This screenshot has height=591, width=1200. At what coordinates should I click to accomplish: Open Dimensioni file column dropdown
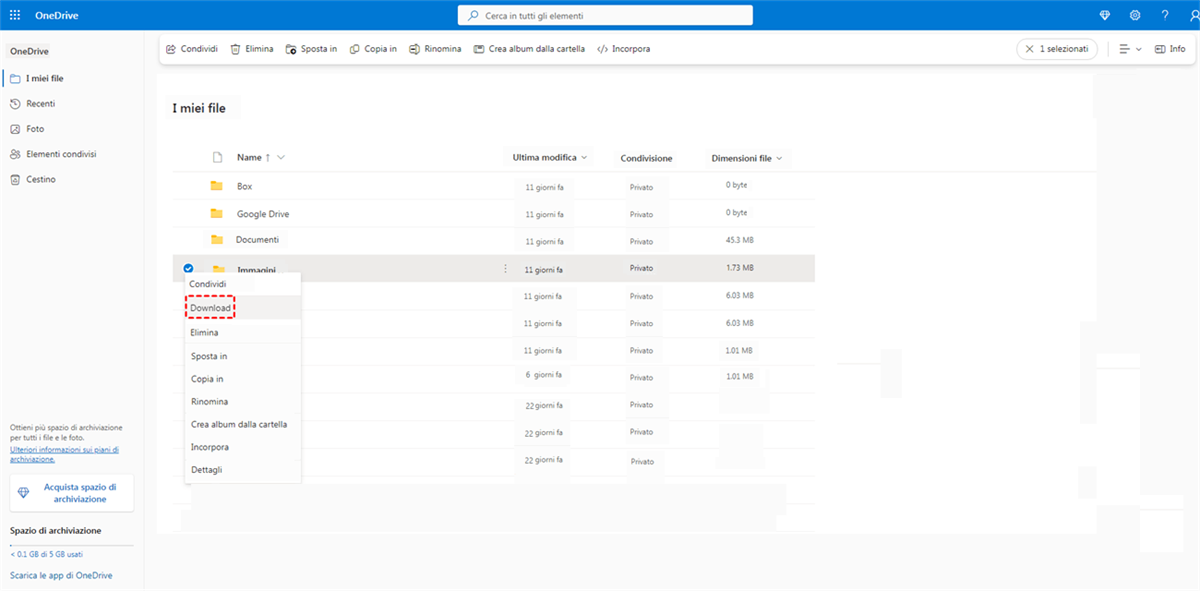tap(779, 158)
